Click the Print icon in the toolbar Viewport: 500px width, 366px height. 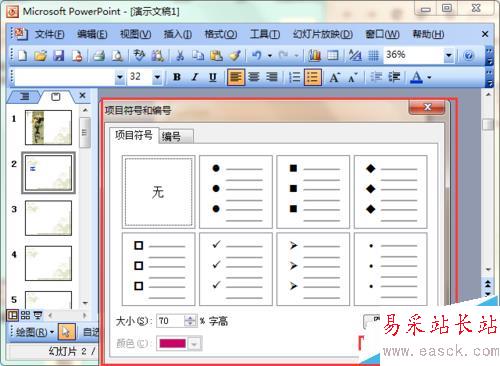(99, 55)
